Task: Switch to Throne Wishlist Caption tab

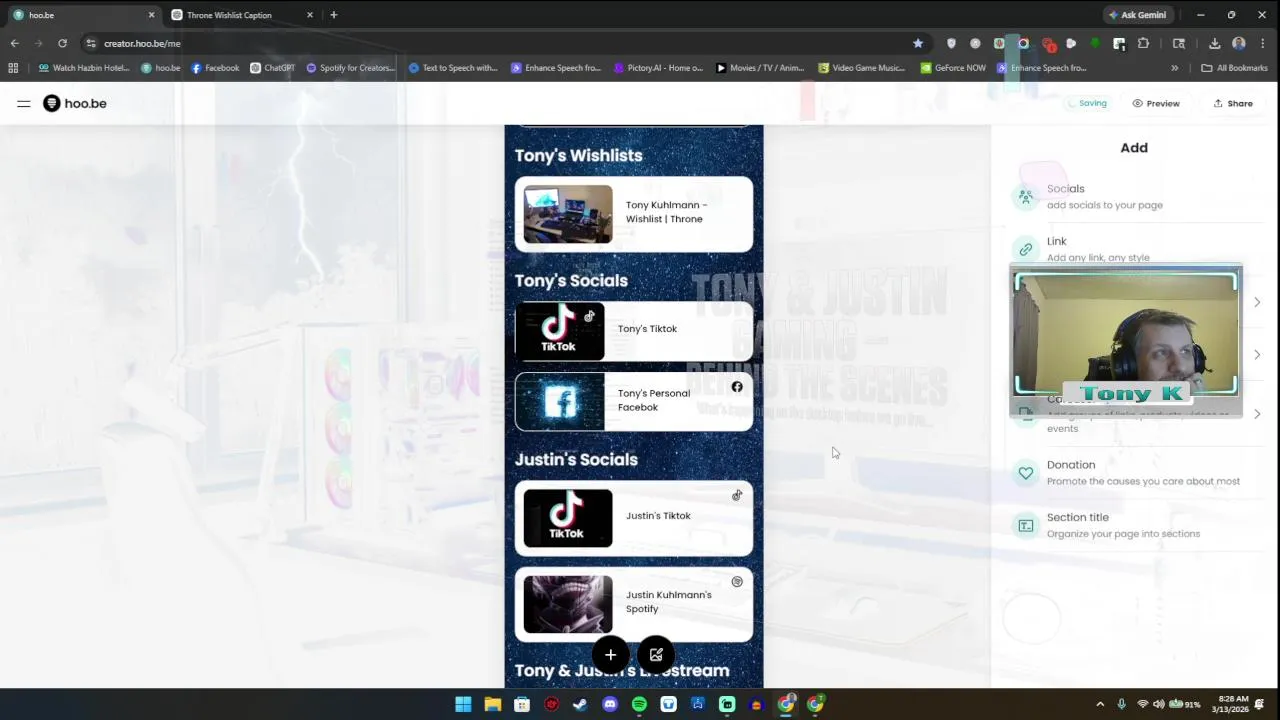Action: tap(242, 15)
